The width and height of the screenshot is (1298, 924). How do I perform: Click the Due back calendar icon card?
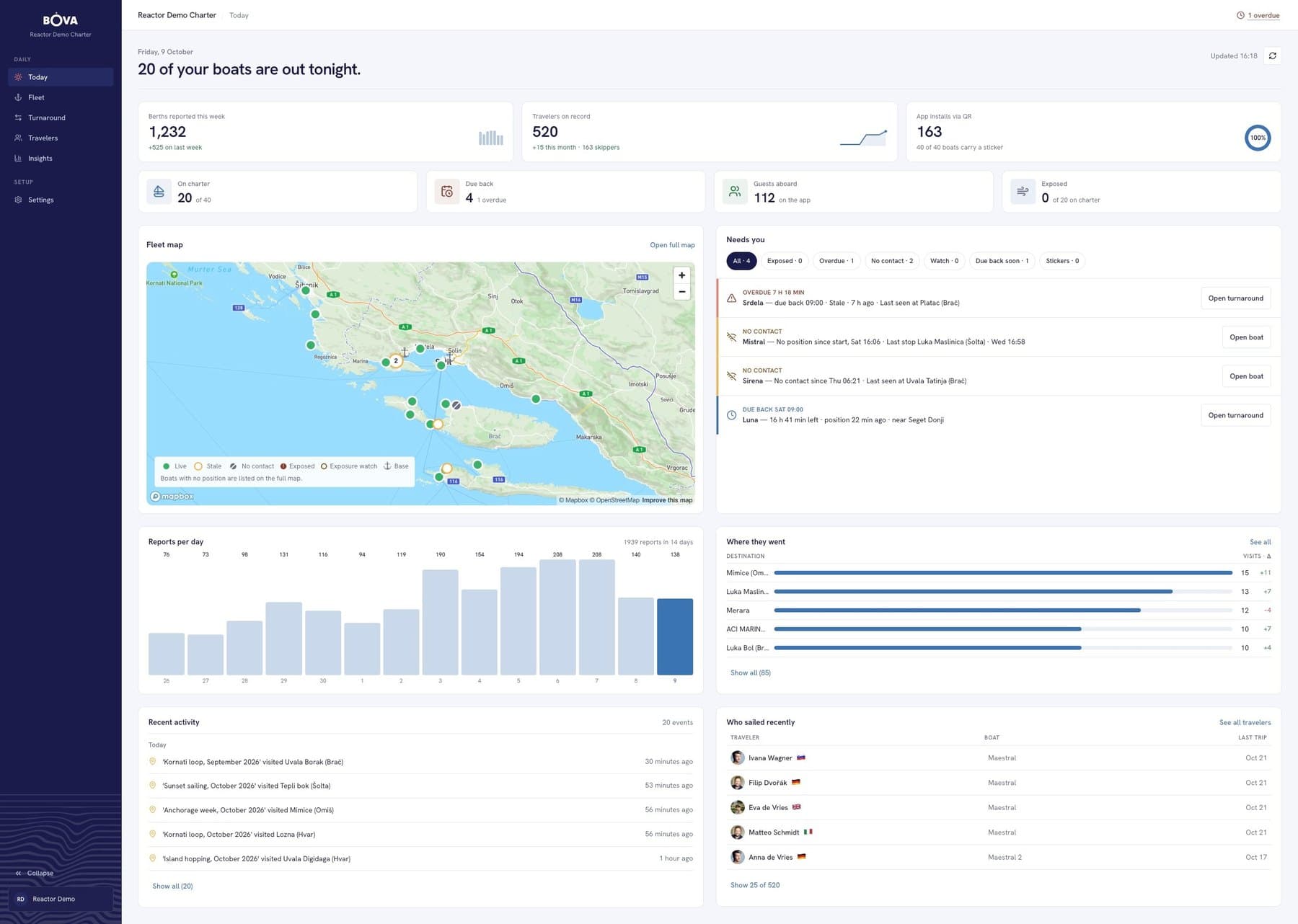pos(447,192)
